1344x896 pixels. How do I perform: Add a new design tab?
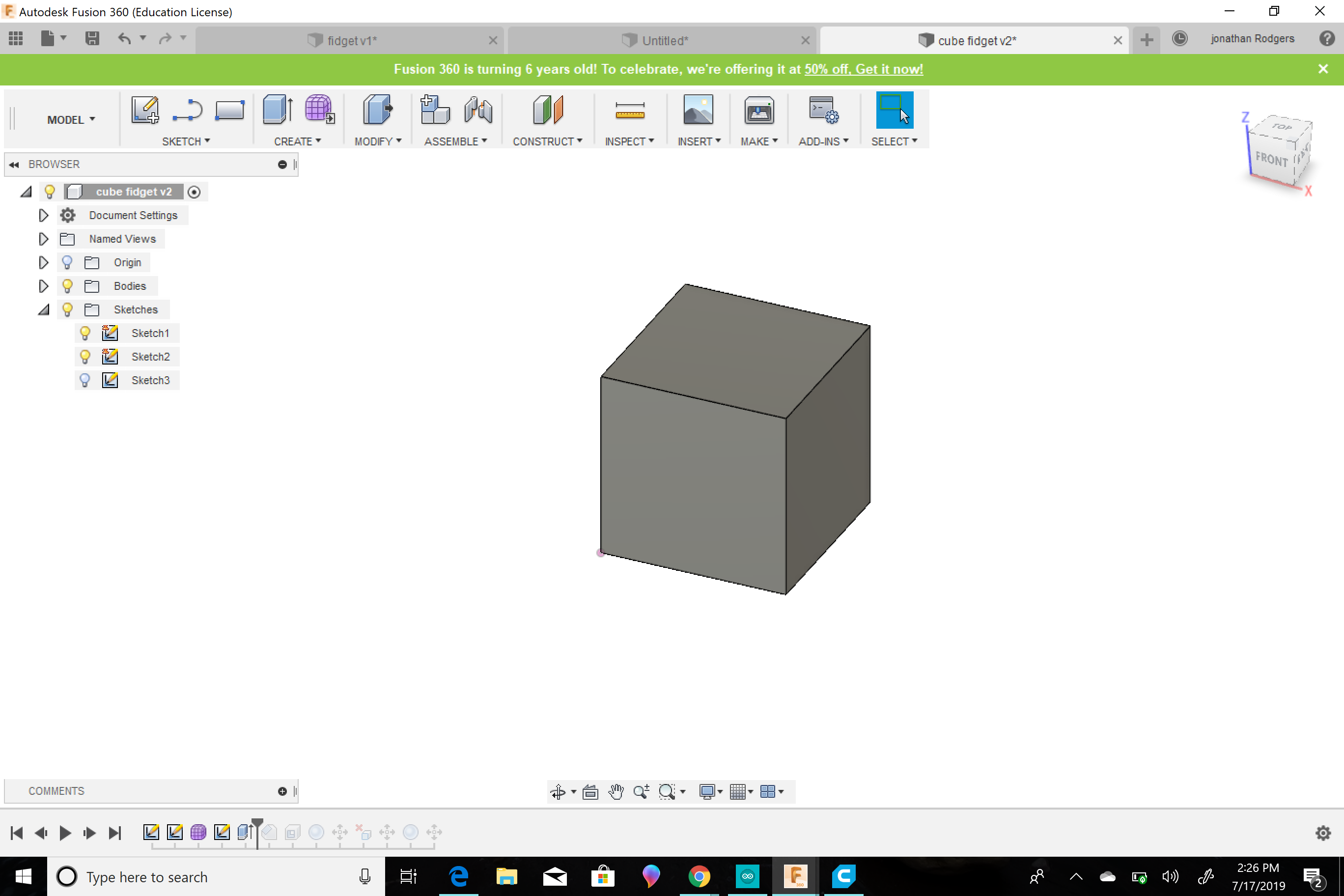[1147, 39]
